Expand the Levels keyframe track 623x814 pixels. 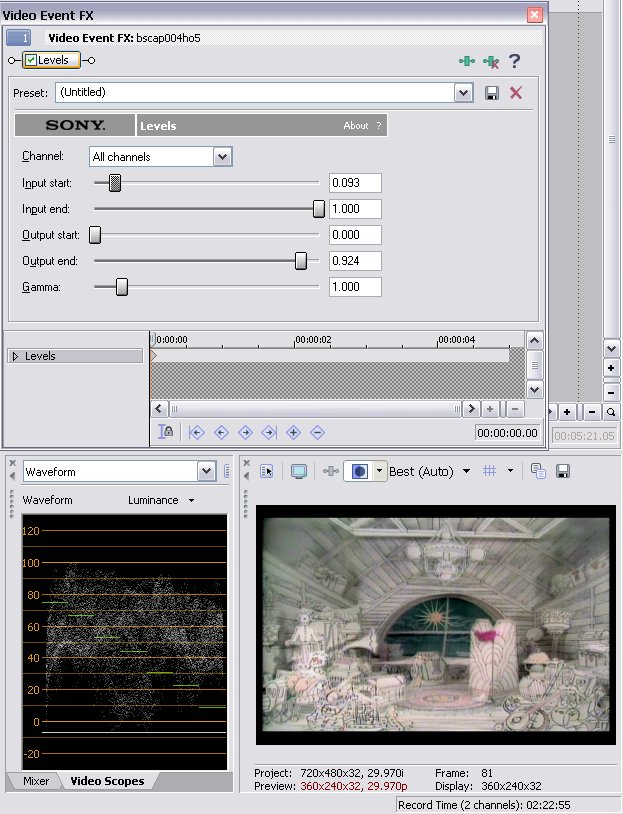[x=16, y=356]
